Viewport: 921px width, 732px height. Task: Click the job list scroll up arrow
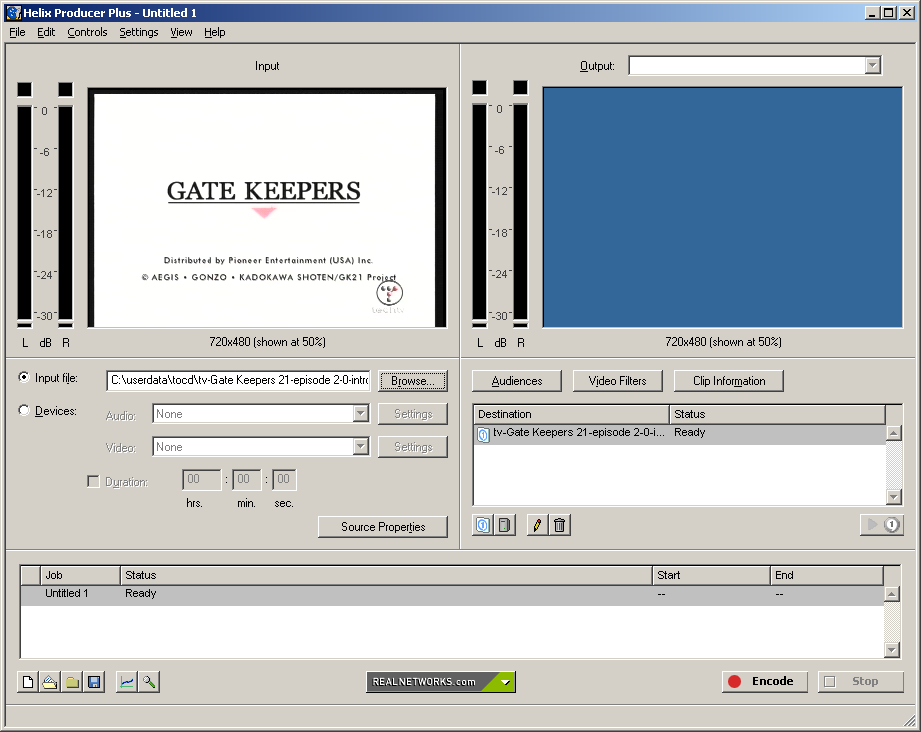(x=892, y=594)
